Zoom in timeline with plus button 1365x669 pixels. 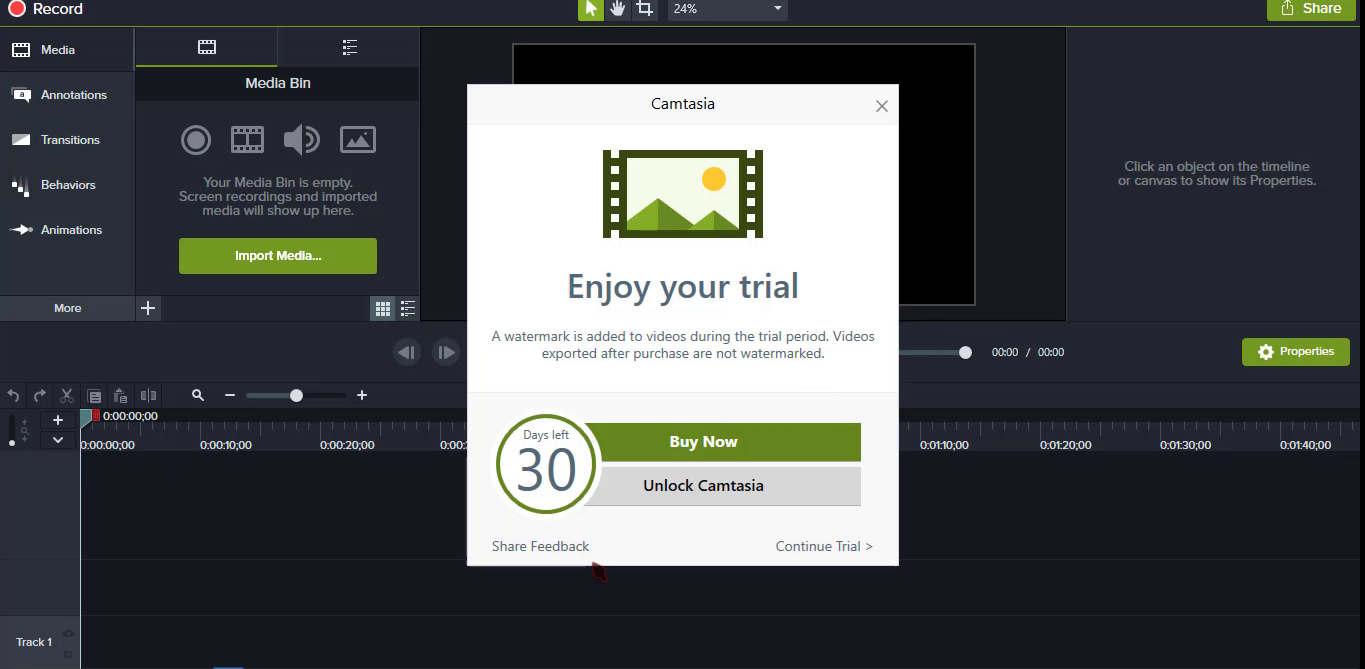[x=362, y=396]
